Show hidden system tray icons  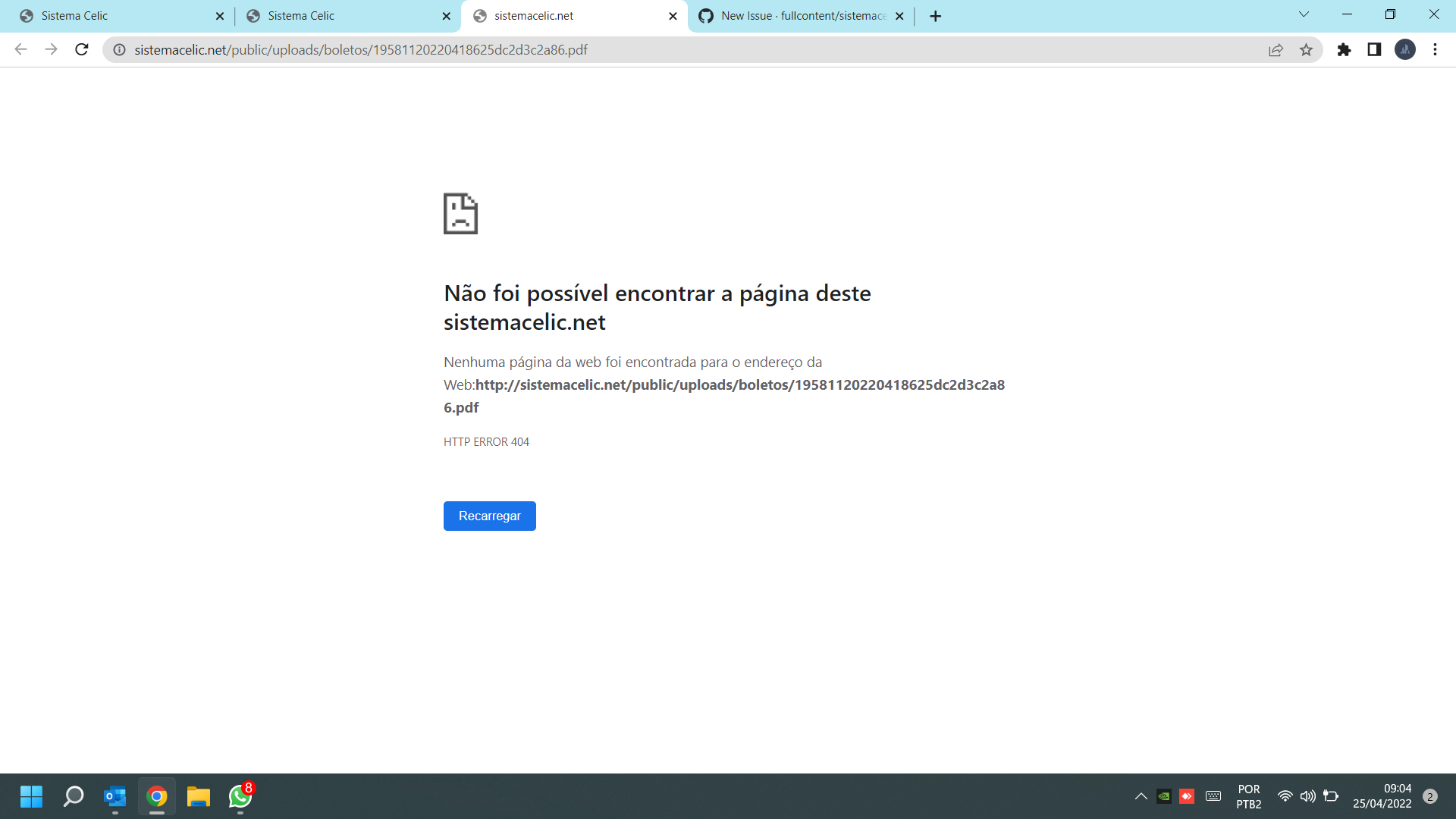[x=1141, y=796]
